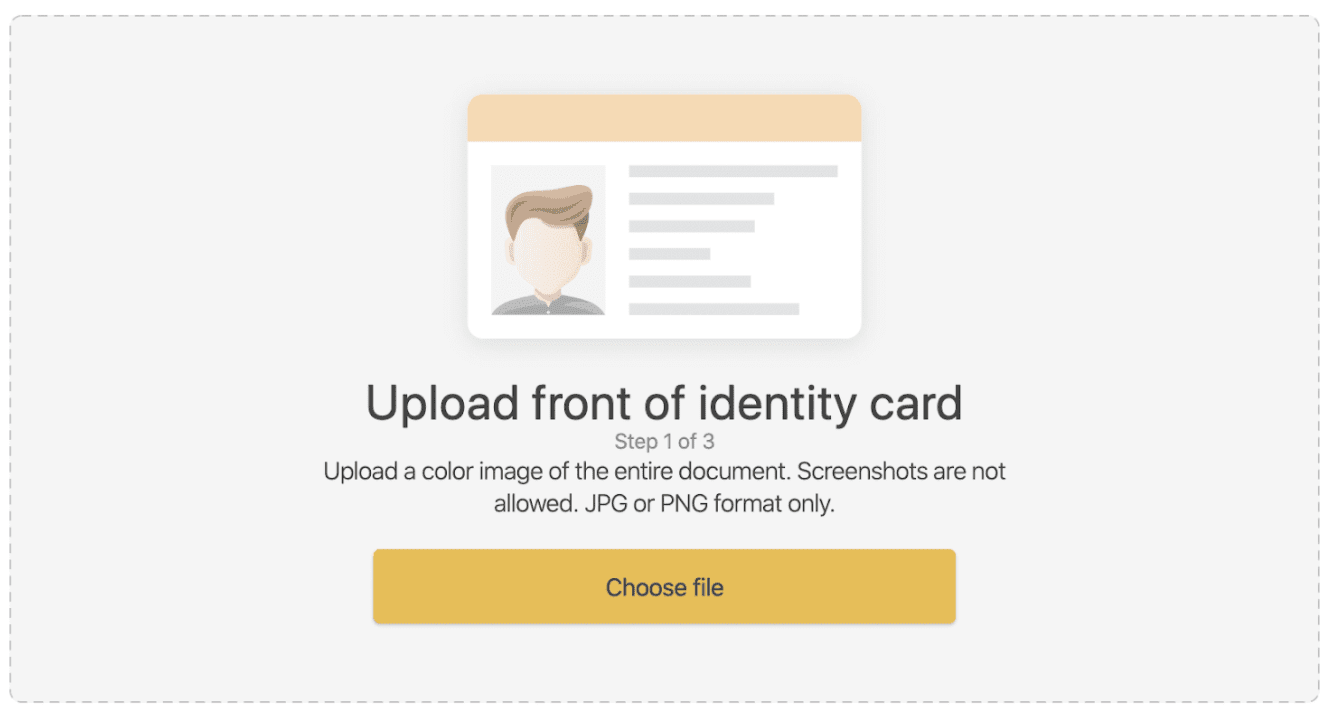The height and width of the screenshot is (716, 1332).
Task: Click the avatar's gray shirt collar
Action: pos(548,304)
